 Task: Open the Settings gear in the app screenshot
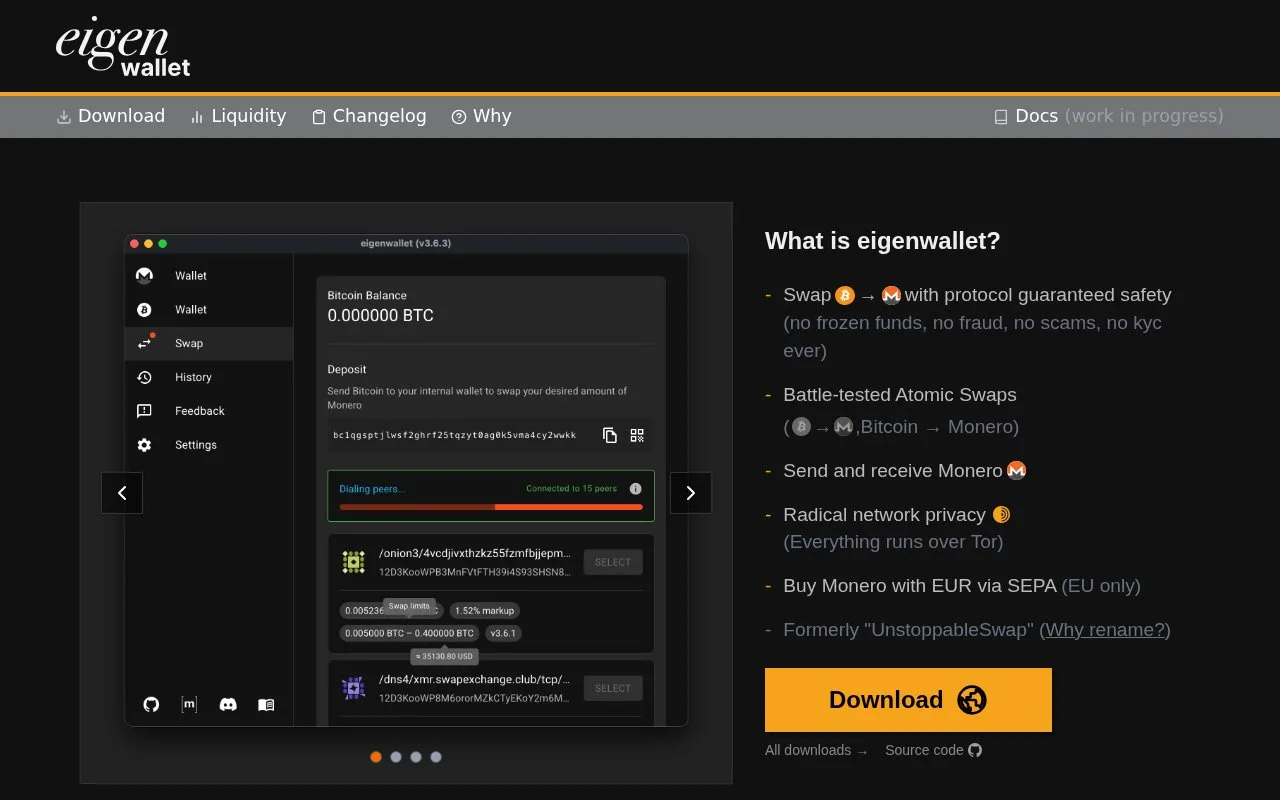(144, 445)
